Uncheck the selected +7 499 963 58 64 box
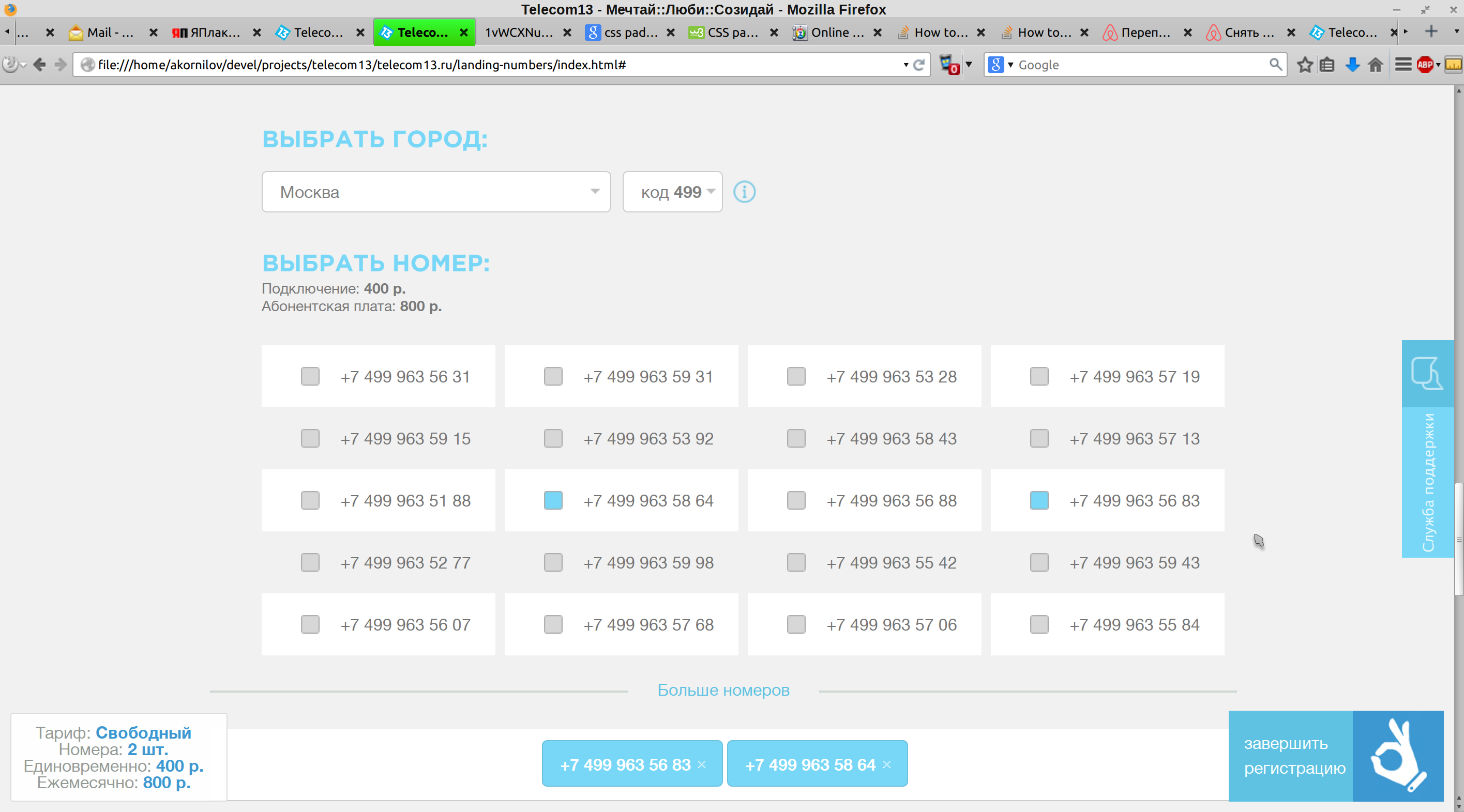1464x812 pixels. pyautogui.click(x=553, y=501)
